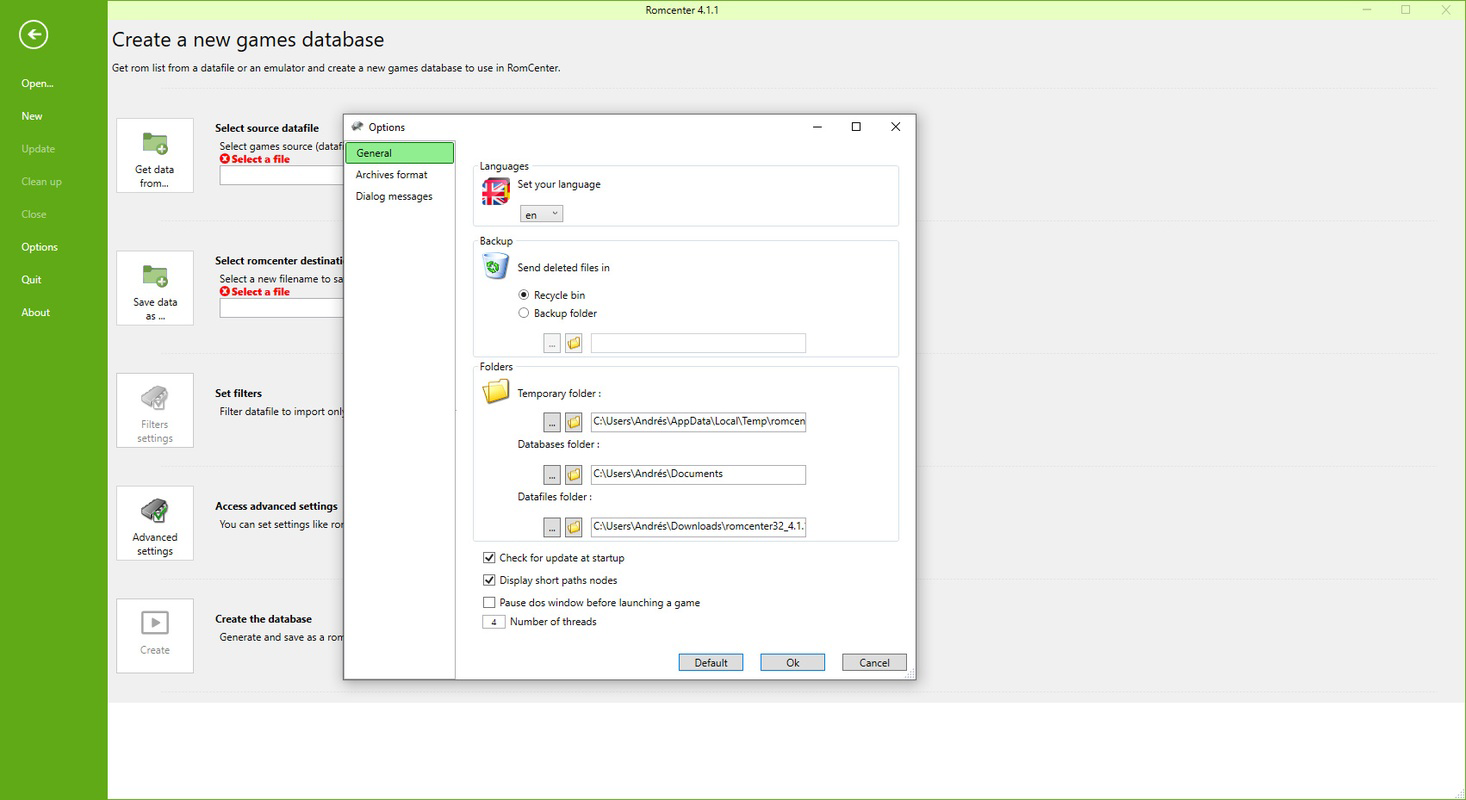1466x800 pixels.
Task: Click the Ok button
Action: [793, 662]
